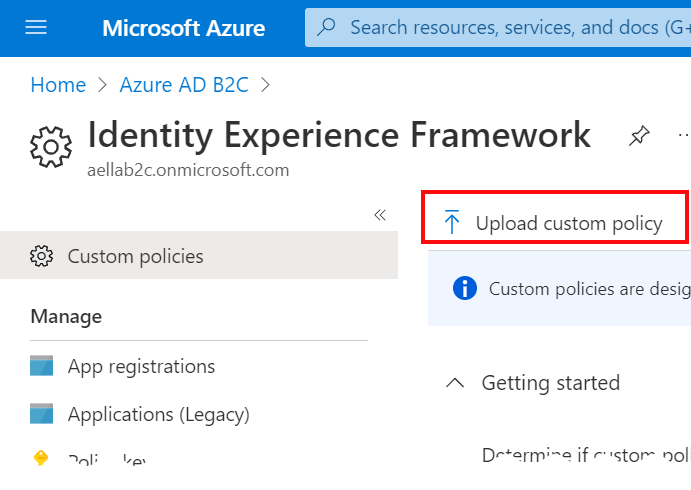Collapse the sidebar with double chevron
691x490 pixels.
click(380, 215)
